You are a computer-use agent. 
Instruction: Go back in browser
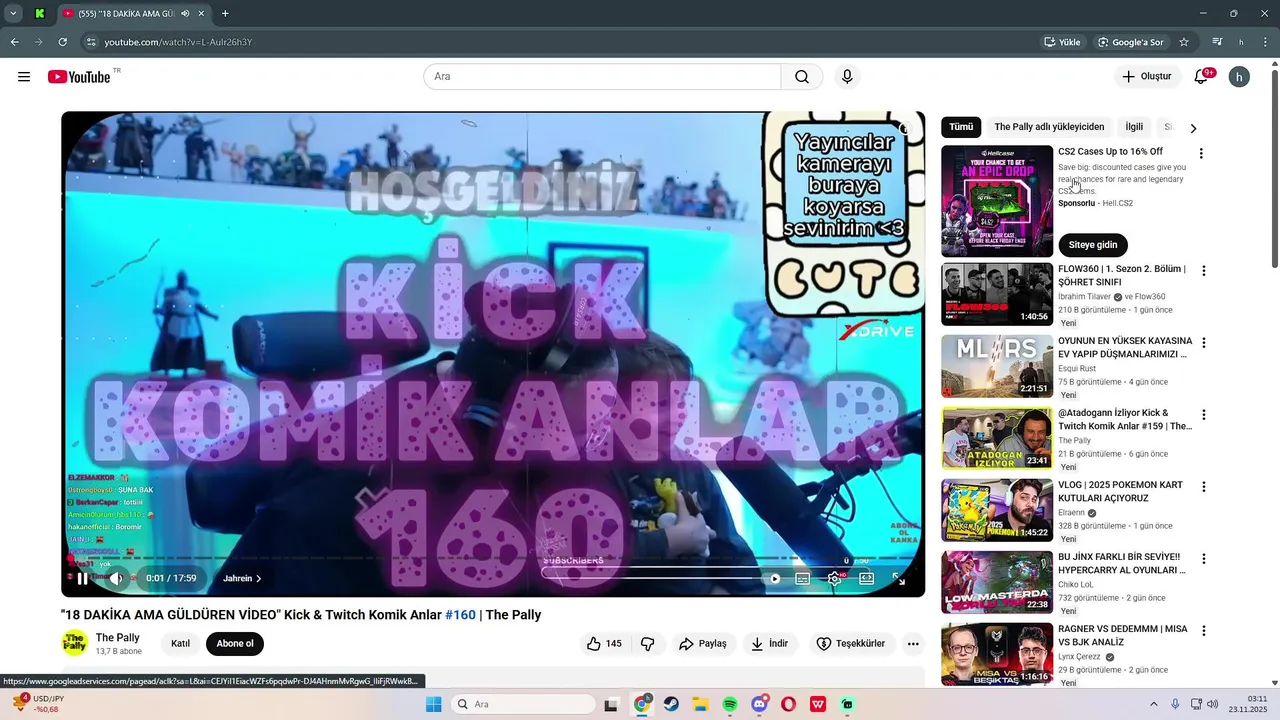click(x=14, y=42)
